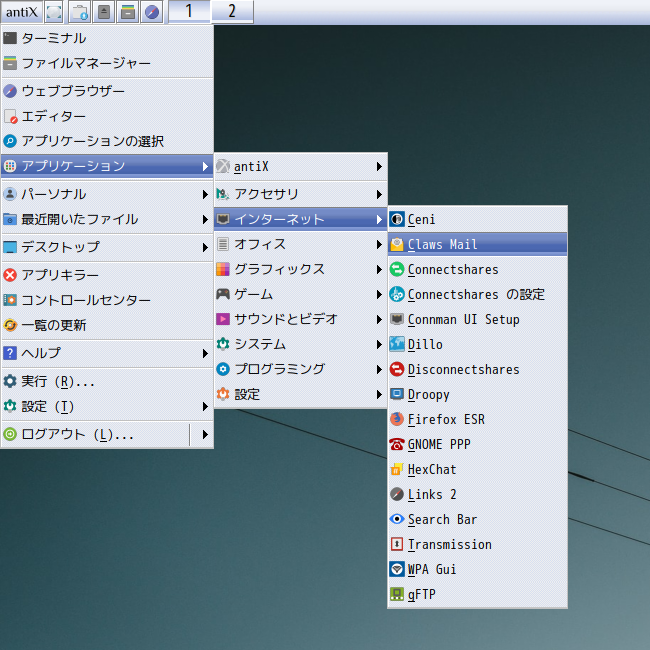650x650 pixels.
Task: Click the show desktop icon in taskbar
Action: [54, 12]
